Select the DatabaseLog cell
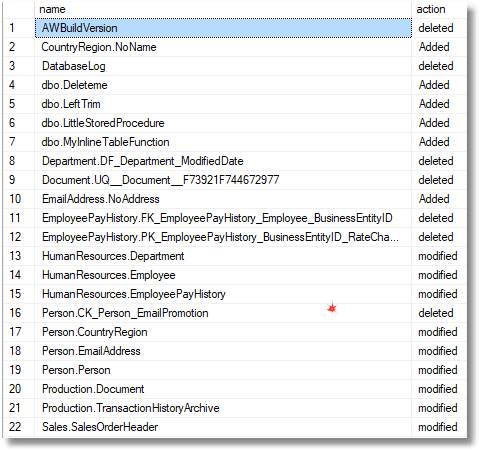481x452 pixels. click(x=223, y=66)
